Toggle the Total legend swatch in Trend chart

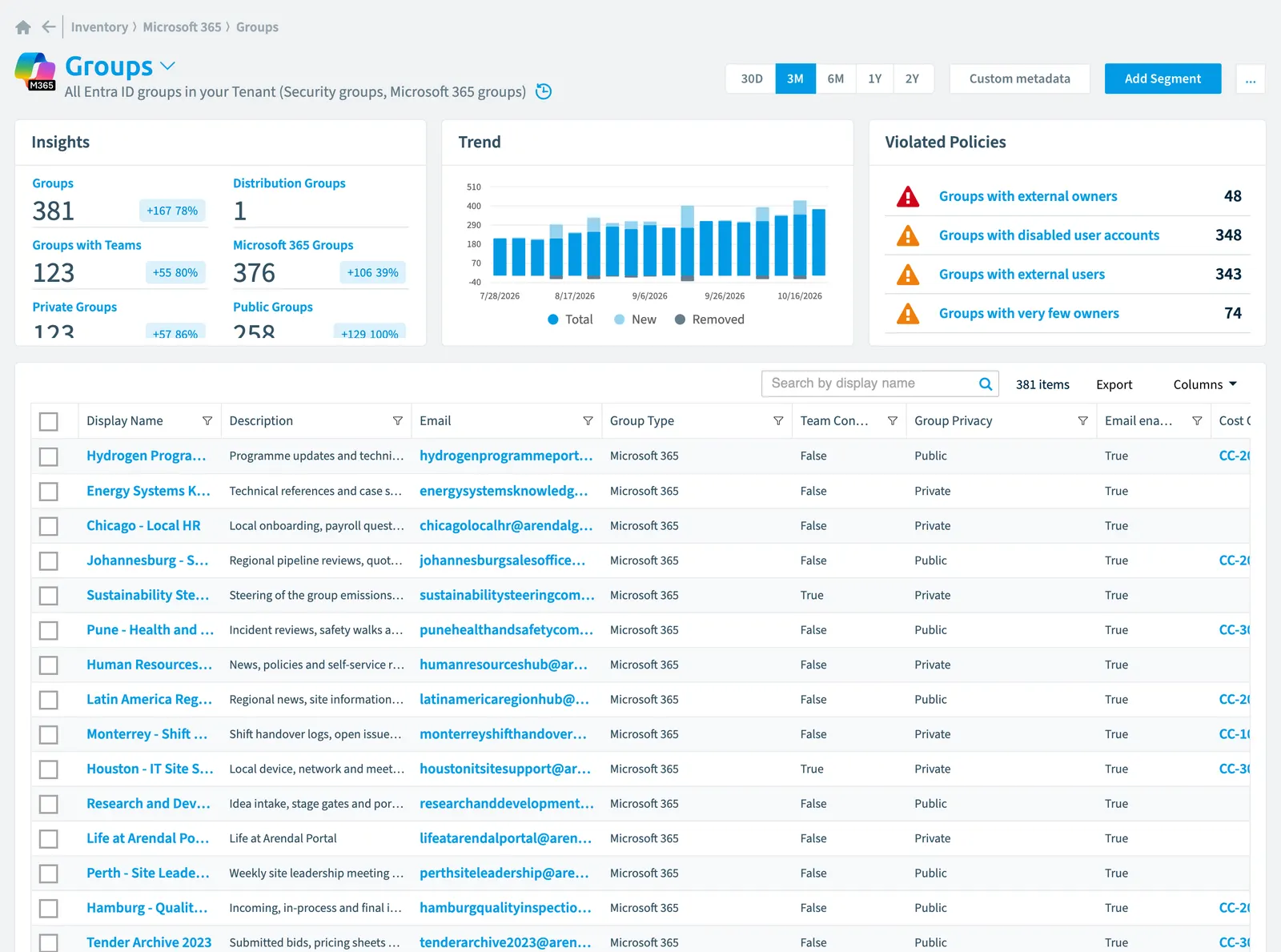(553, 319)
